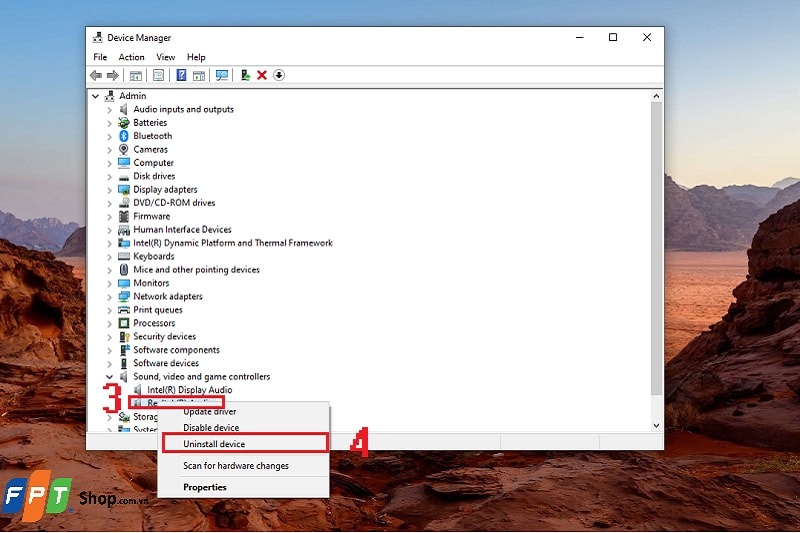Click the DVD/CD-ROM drives category icon

point(123,202)
